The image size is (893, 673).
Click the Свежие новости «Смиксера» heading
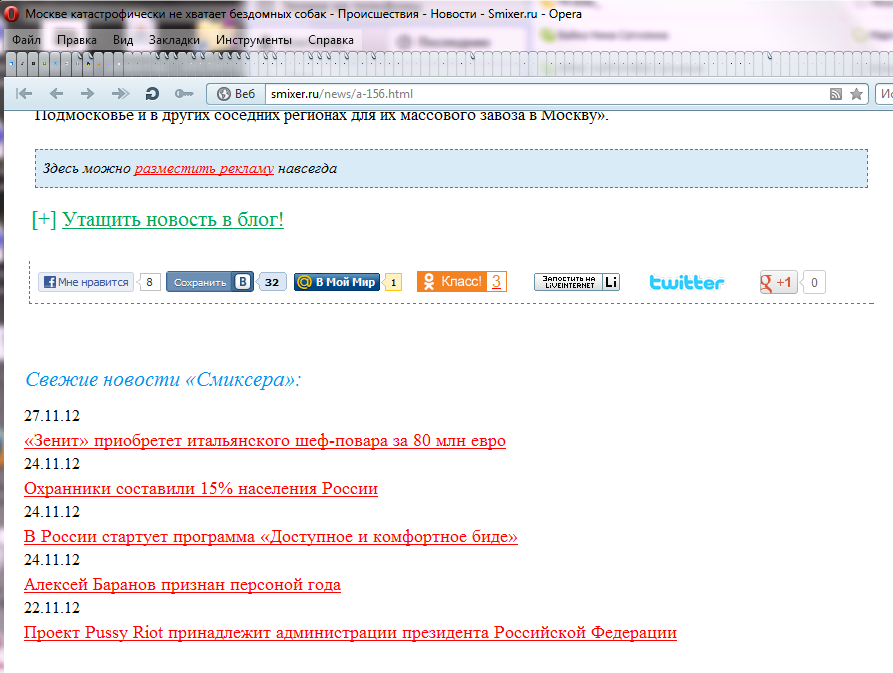163,379
